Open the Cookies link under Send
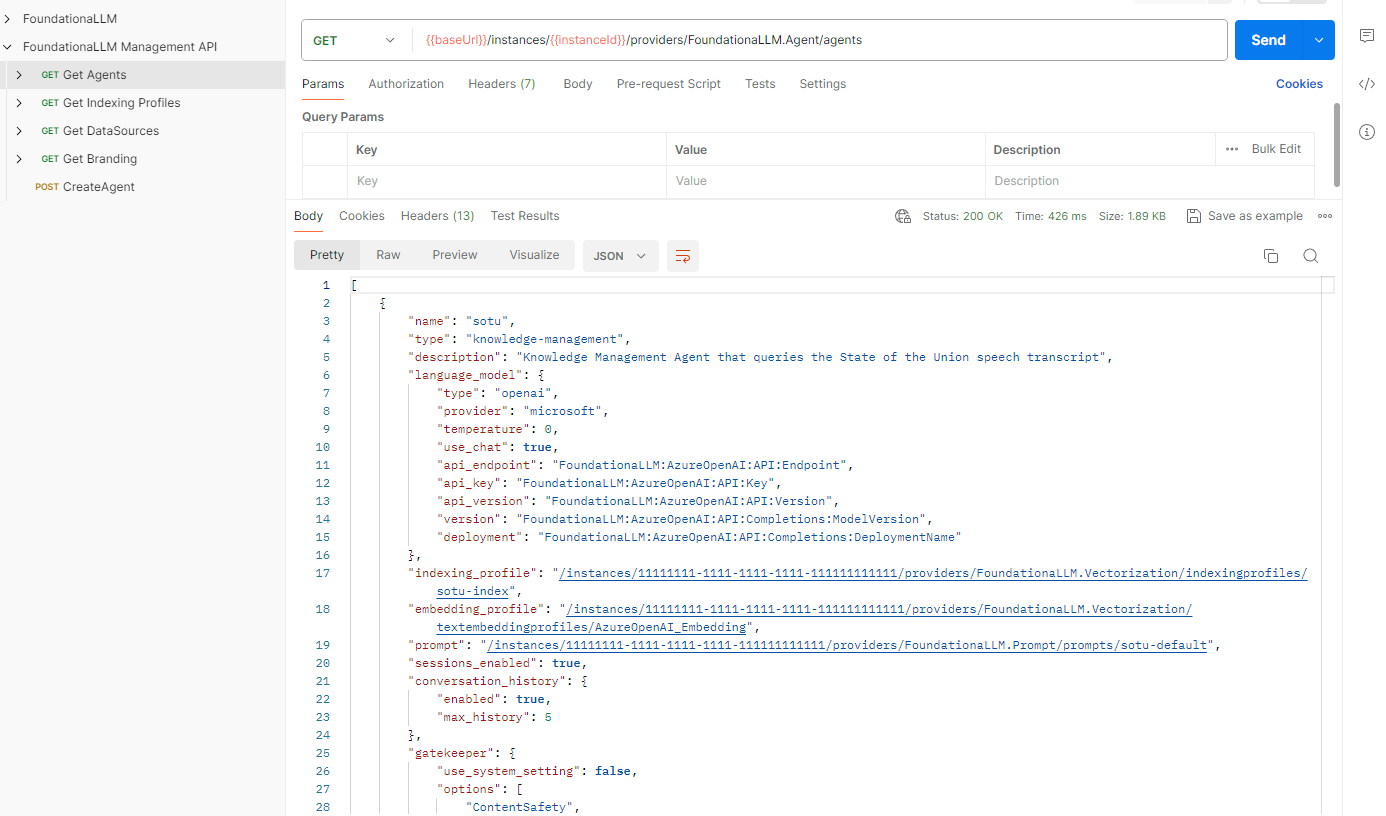This screenshot has width=1386, height=816. (1299, 84)
